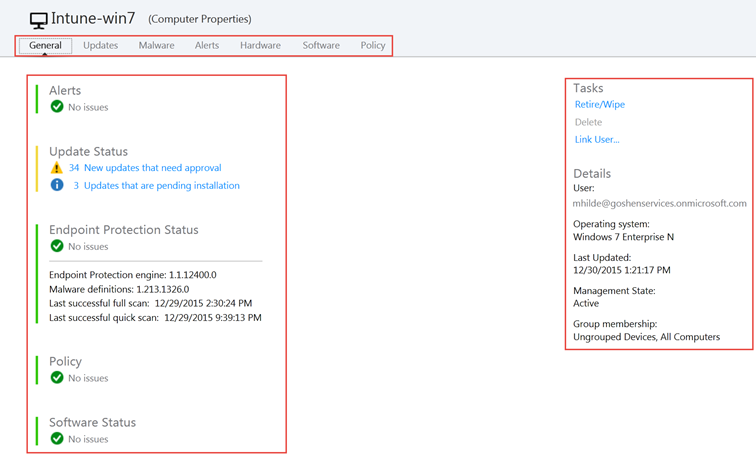Click the (Computer Properties) label
Image resolution: width=756 pixels, height=465 pixels.
(200, 19)
